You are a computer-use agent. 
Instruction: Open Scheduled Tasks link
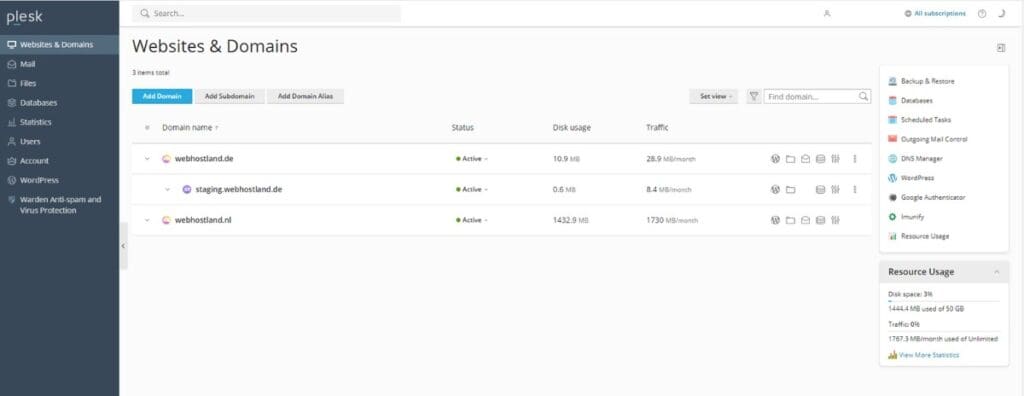(x=925, y=120)
